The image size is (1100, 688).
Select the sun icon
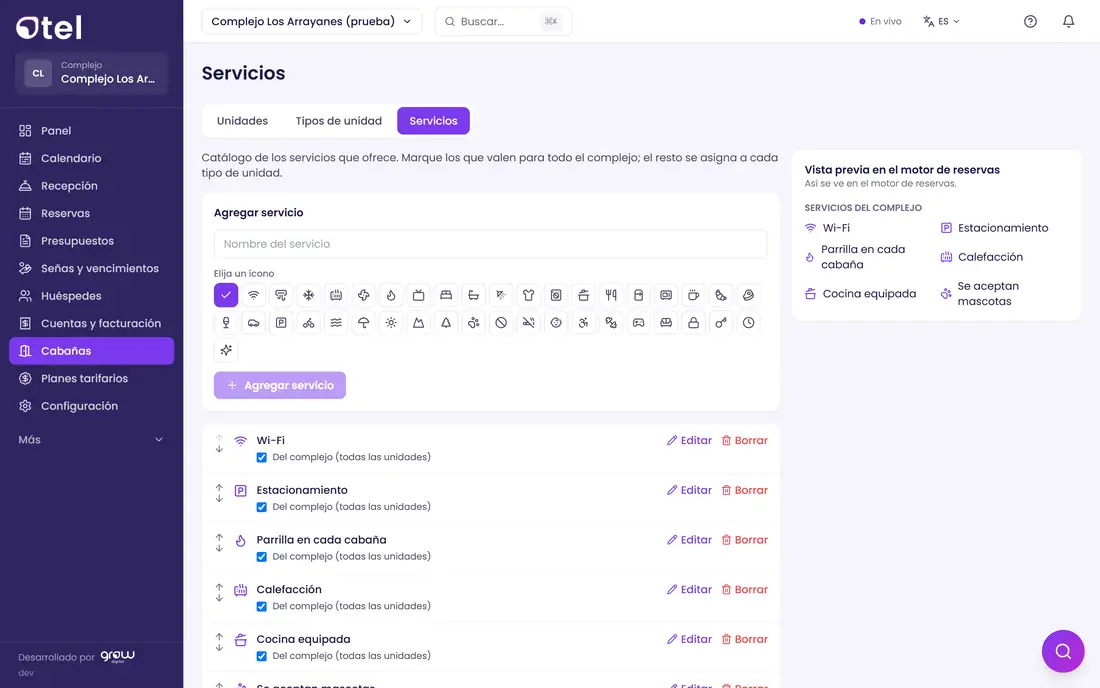[391, 323]
